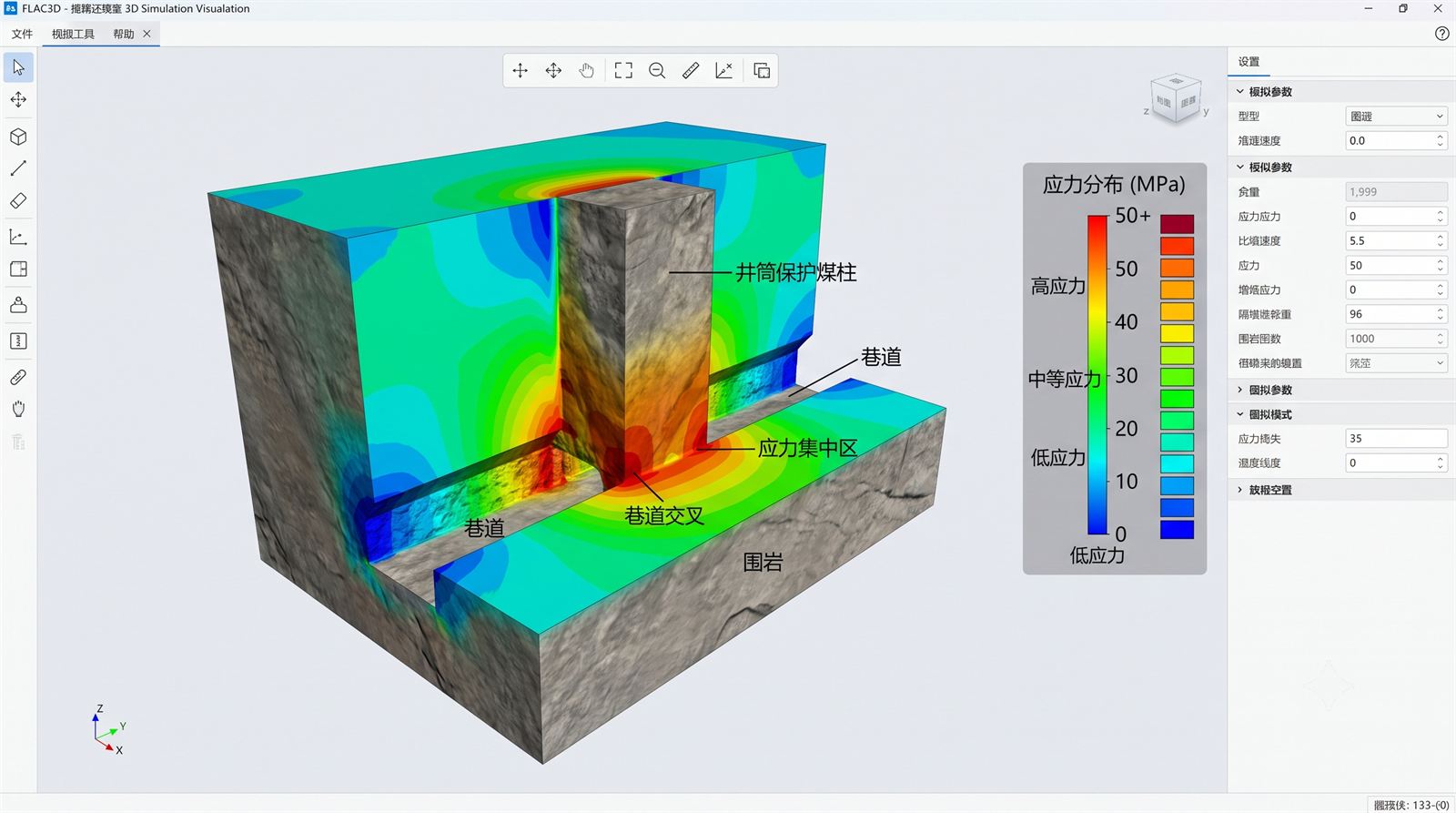Image resolution: width=1456 pixels, height=813 pixels.
Task: Activate the four-arrow move tool in left sidebar
Action: (18, 100)
